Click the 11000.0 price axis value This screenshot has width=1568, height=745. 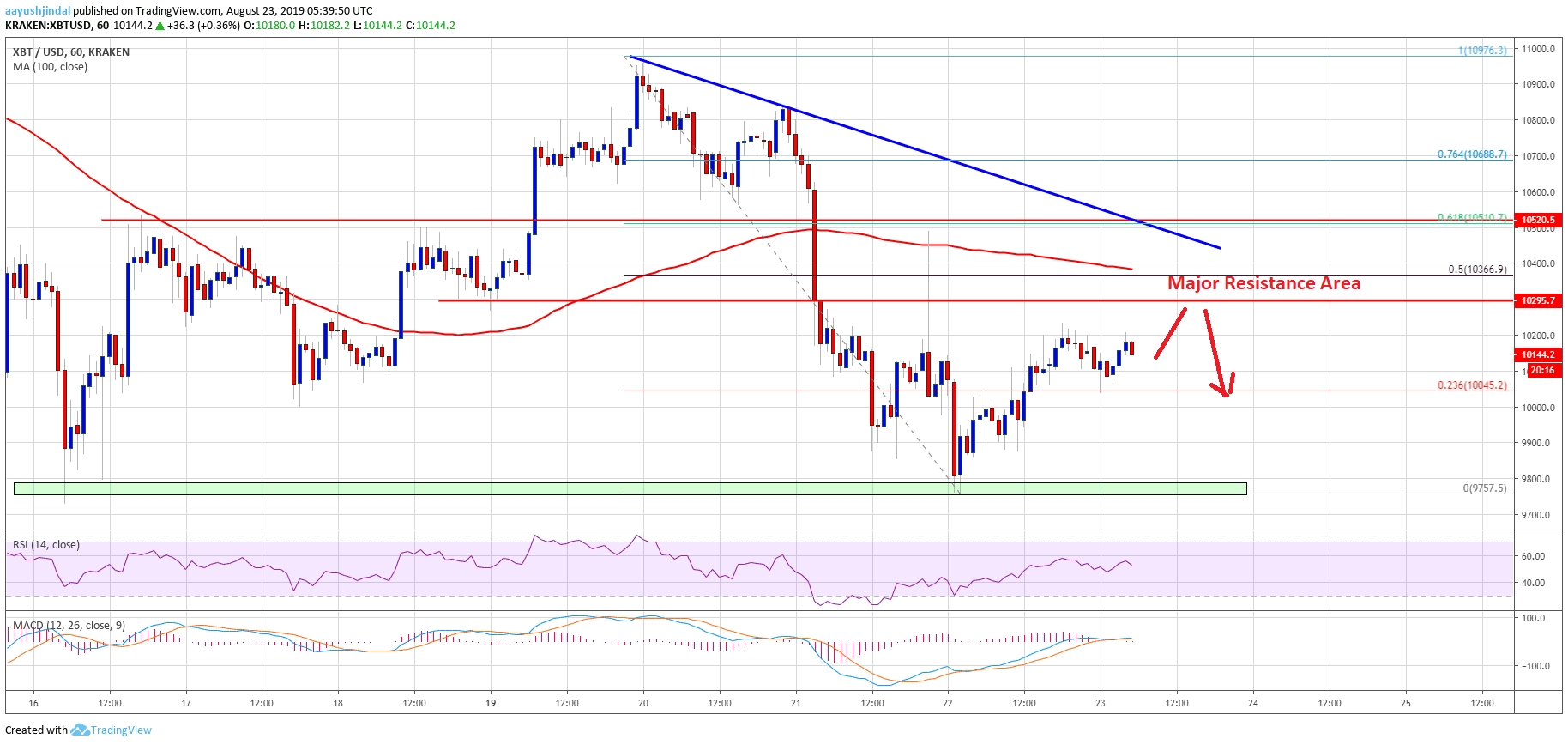1539,49
